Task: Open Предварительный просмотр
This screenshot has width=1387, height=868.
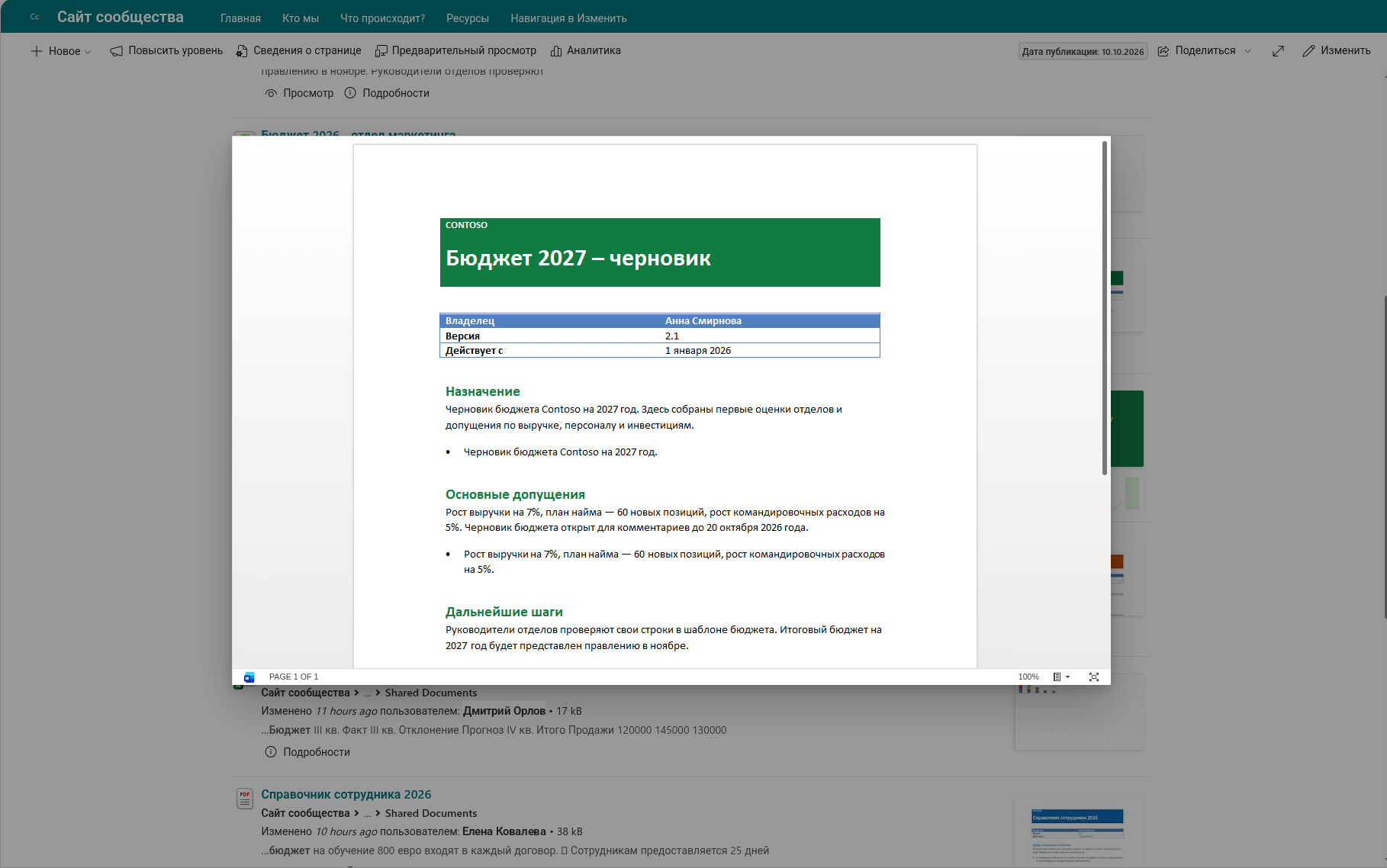Action: [x=455, y=51]
